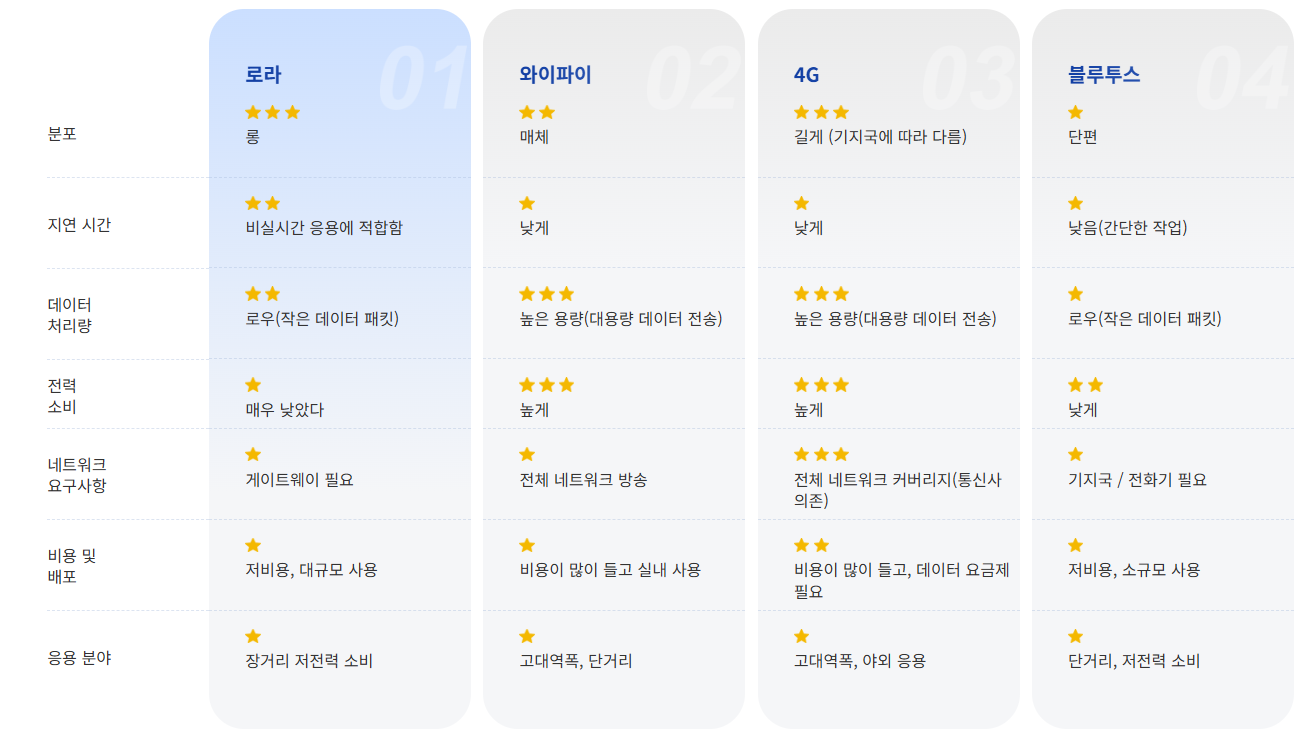Click the 데이터 처리량 row label
Image resolution: width=1300 pixels, height=735 pixels.
coord(70,315)
